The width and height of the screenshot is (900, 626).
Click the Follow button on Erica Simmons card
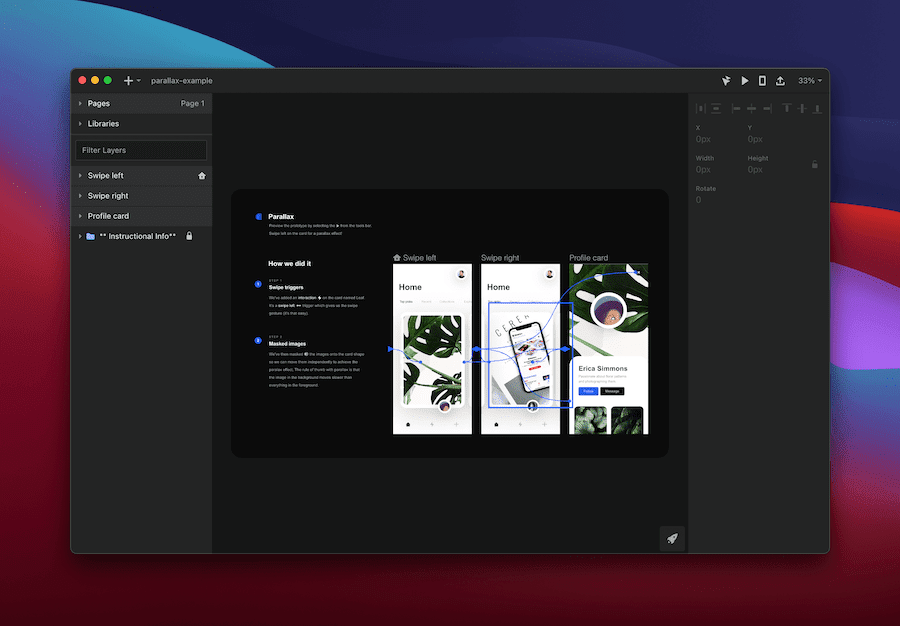click(590, 391)
